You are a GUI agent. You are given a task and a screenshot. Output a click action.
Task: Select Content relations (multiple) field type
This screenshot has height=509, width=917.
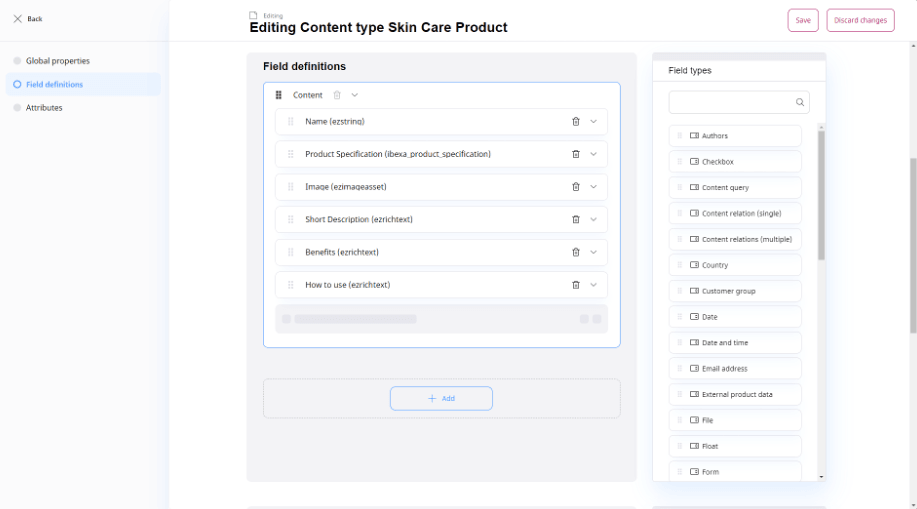click(x=735, y=239)
